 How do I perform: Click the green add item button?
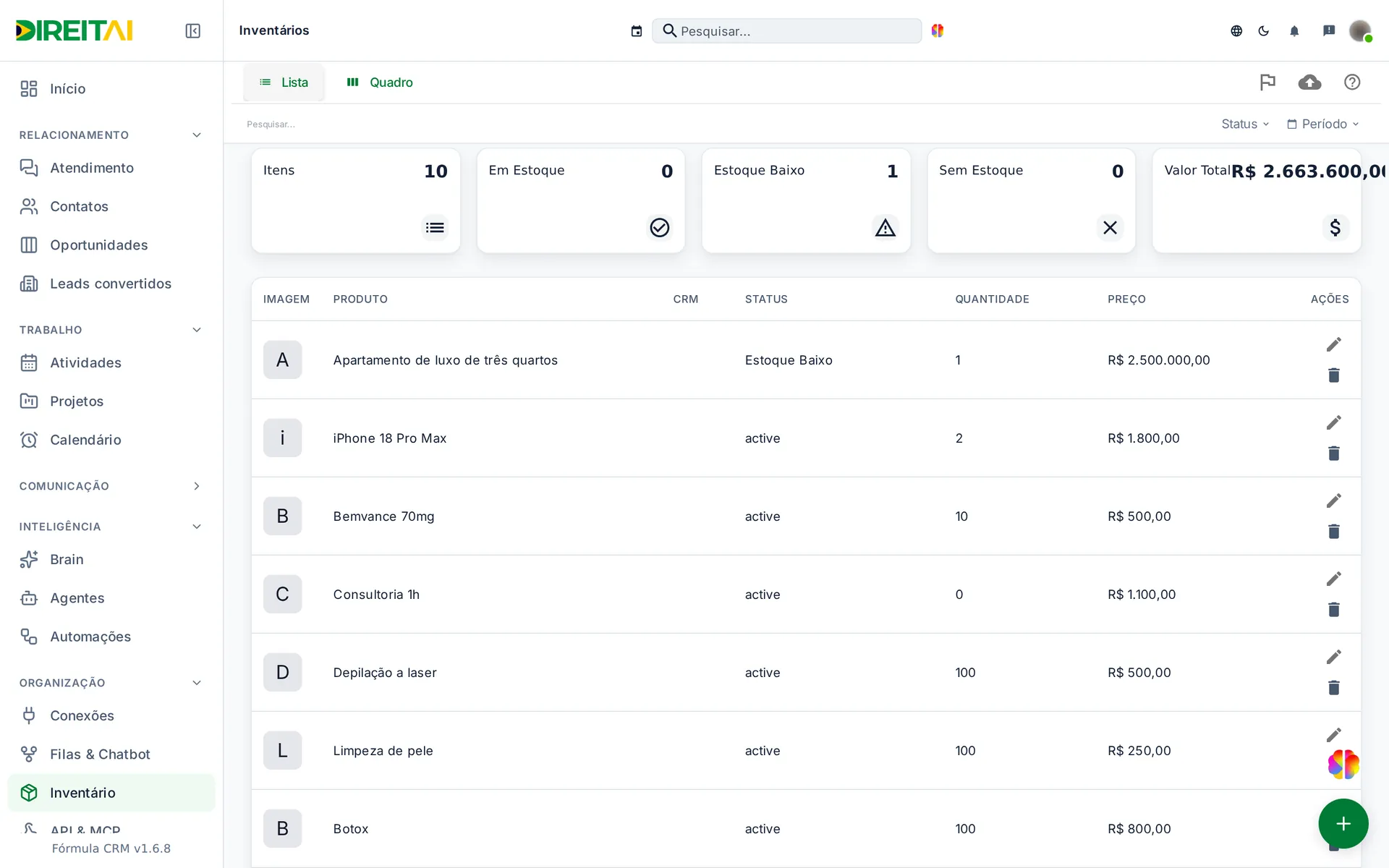[1343, 823]
